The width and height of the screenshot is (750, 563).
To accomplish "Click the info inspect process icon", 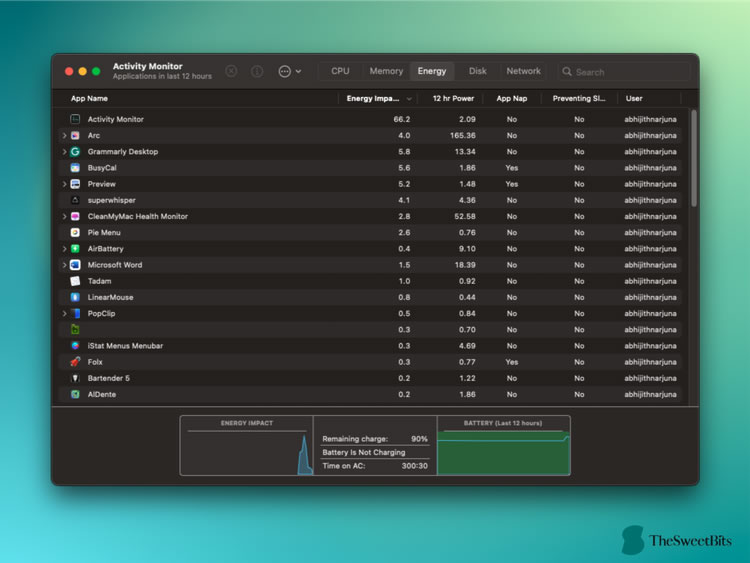I will 257,71.
